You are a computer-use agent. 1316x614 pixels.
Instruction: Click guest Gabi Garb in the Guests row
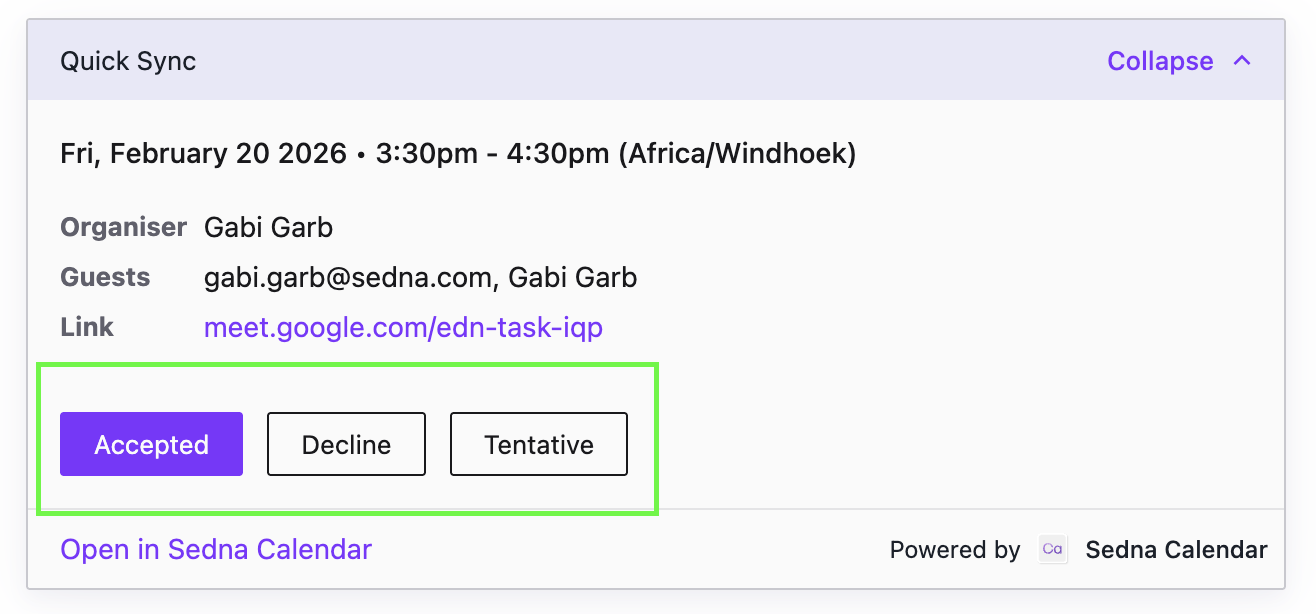[x=573, y=277]
